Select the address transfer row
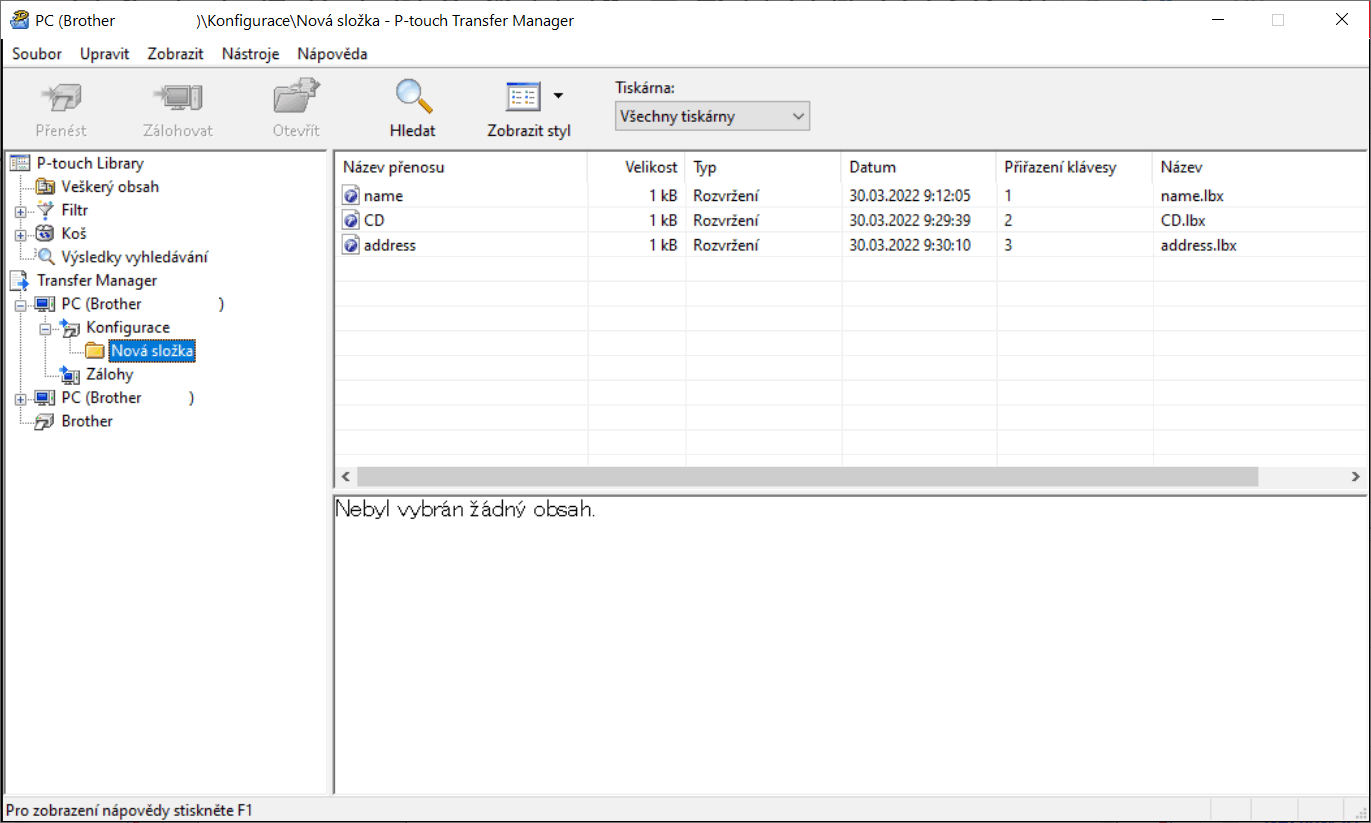Screen dimensions: 1371x823 850,245
